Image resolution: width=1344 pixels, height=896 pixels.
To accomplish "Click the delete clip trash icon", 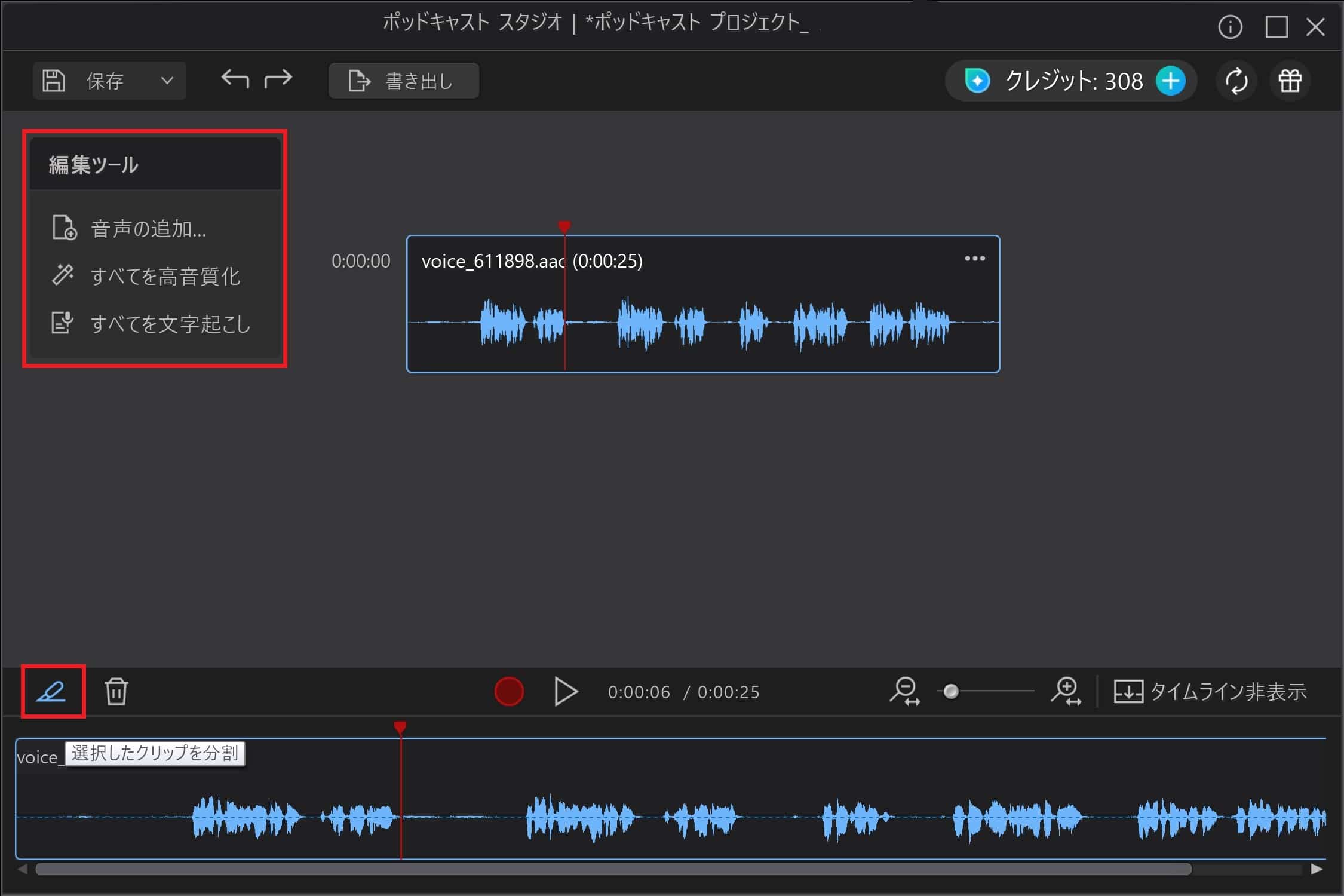I will click(116, 692).
